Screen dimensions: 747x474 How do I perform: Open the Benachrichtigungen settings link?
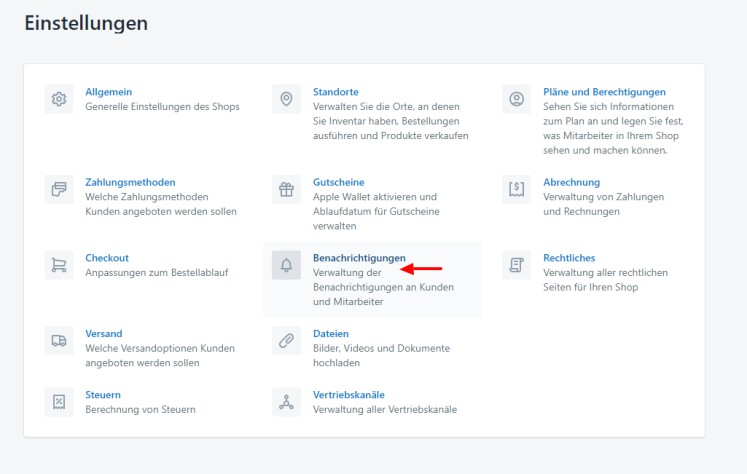tap(359, 258)
